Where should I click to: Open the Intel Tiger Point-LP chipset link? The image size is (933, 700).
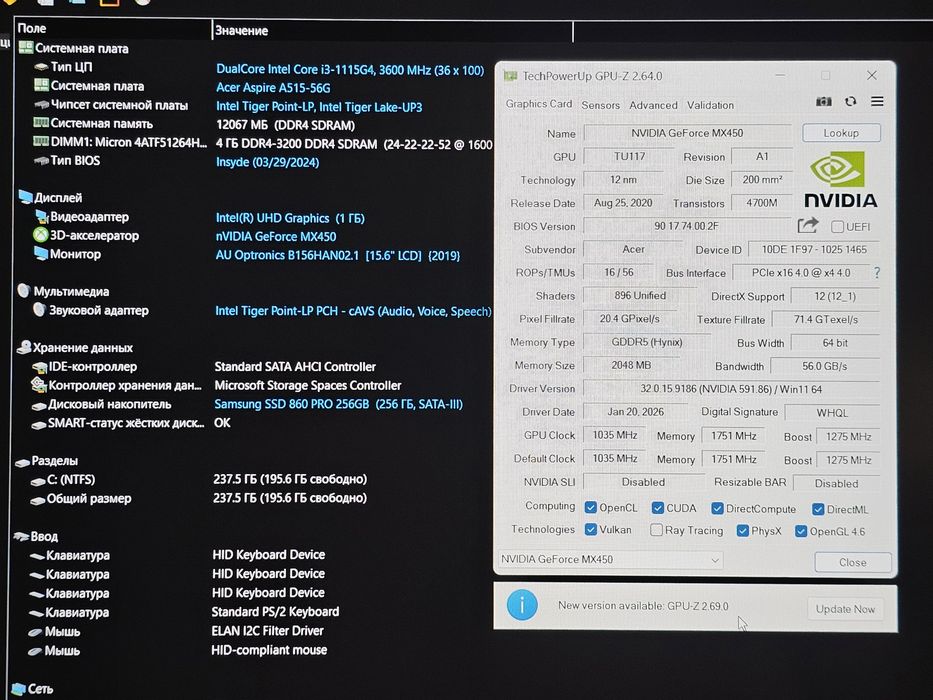pos(319,107)
